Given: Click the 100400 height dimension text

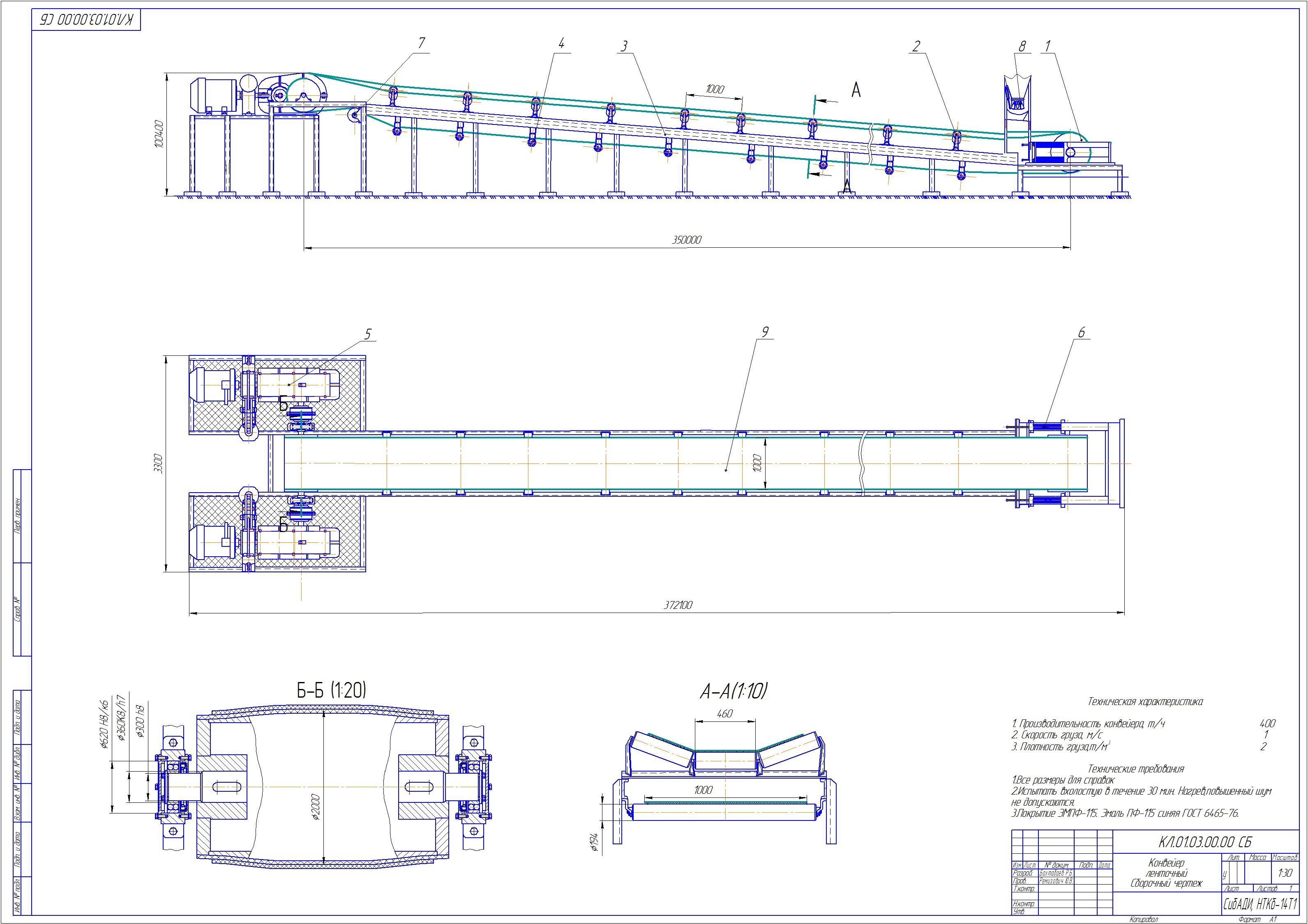Looking at the screenshot, I should pos(159,134).
